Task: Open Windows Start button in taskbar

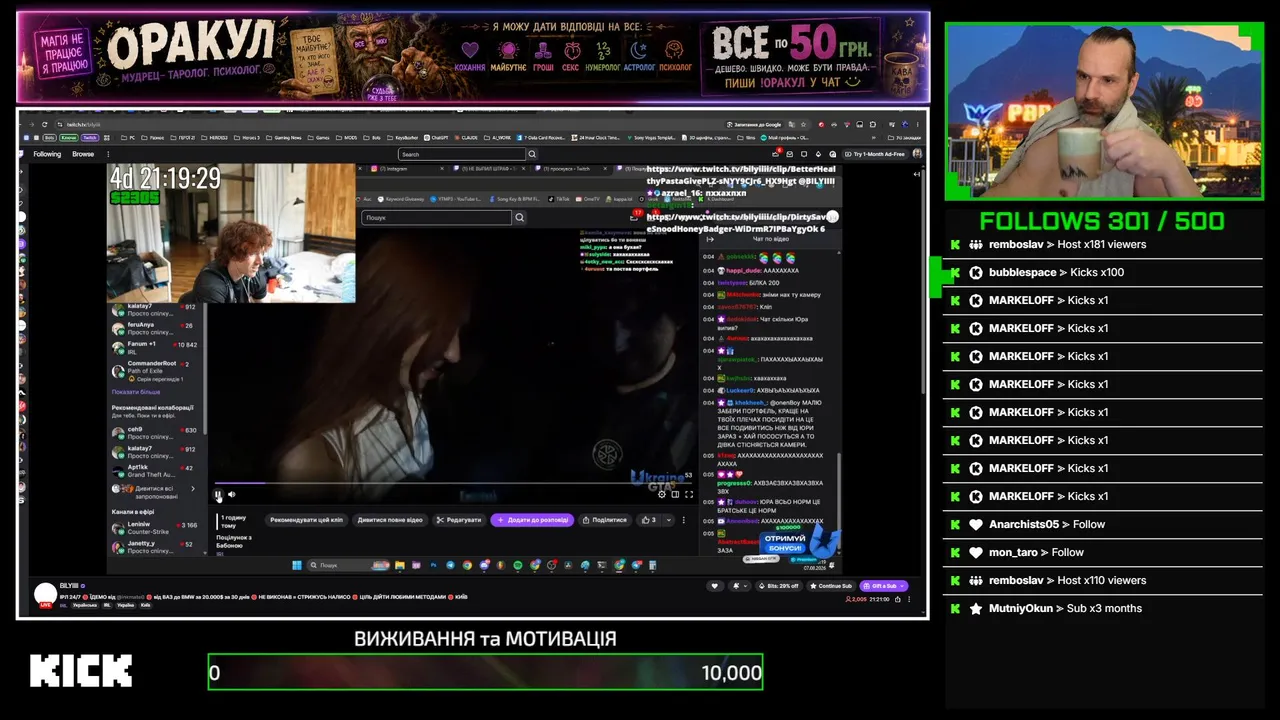Action: 297,565
